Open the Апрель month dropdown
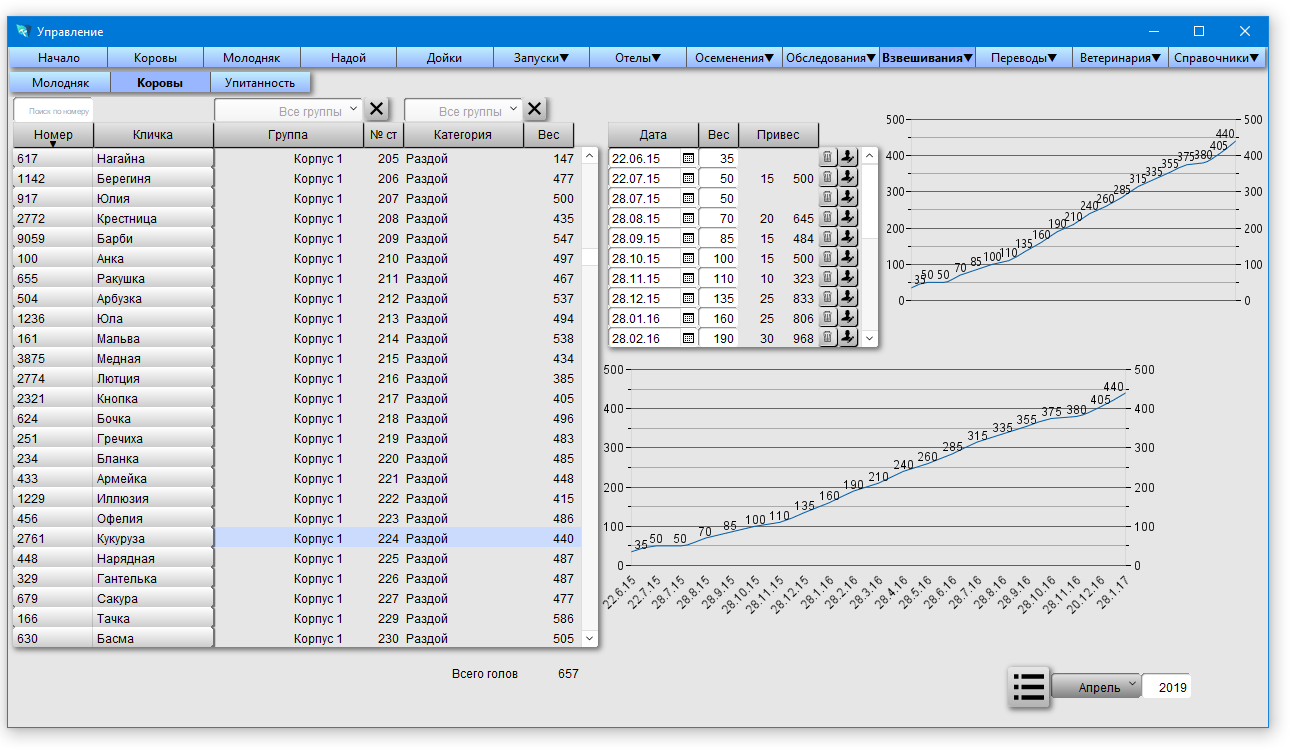 [x=1096, y=688]
